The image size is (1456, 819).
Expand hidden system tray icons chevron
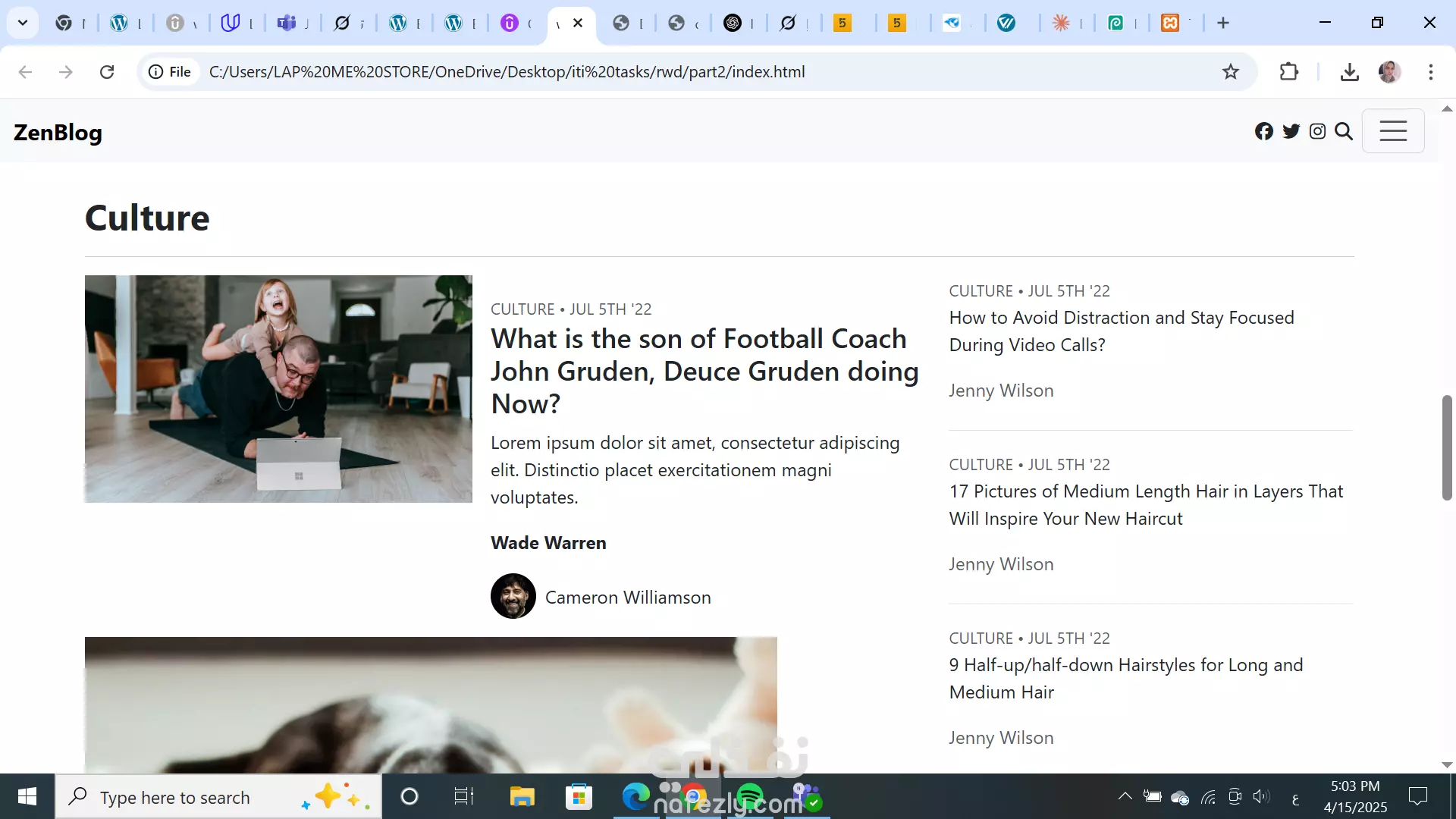coord(1125,796)
